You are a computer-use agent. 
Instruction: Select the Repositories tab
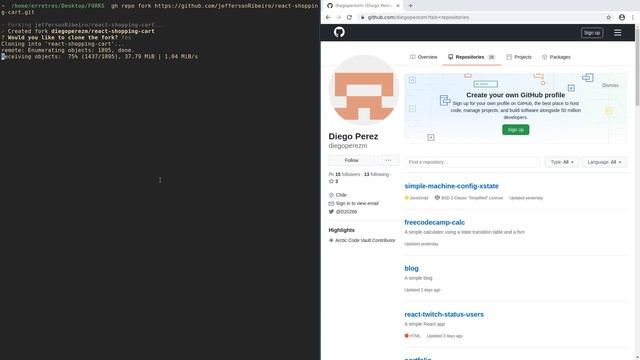click(x=471, y=57)
